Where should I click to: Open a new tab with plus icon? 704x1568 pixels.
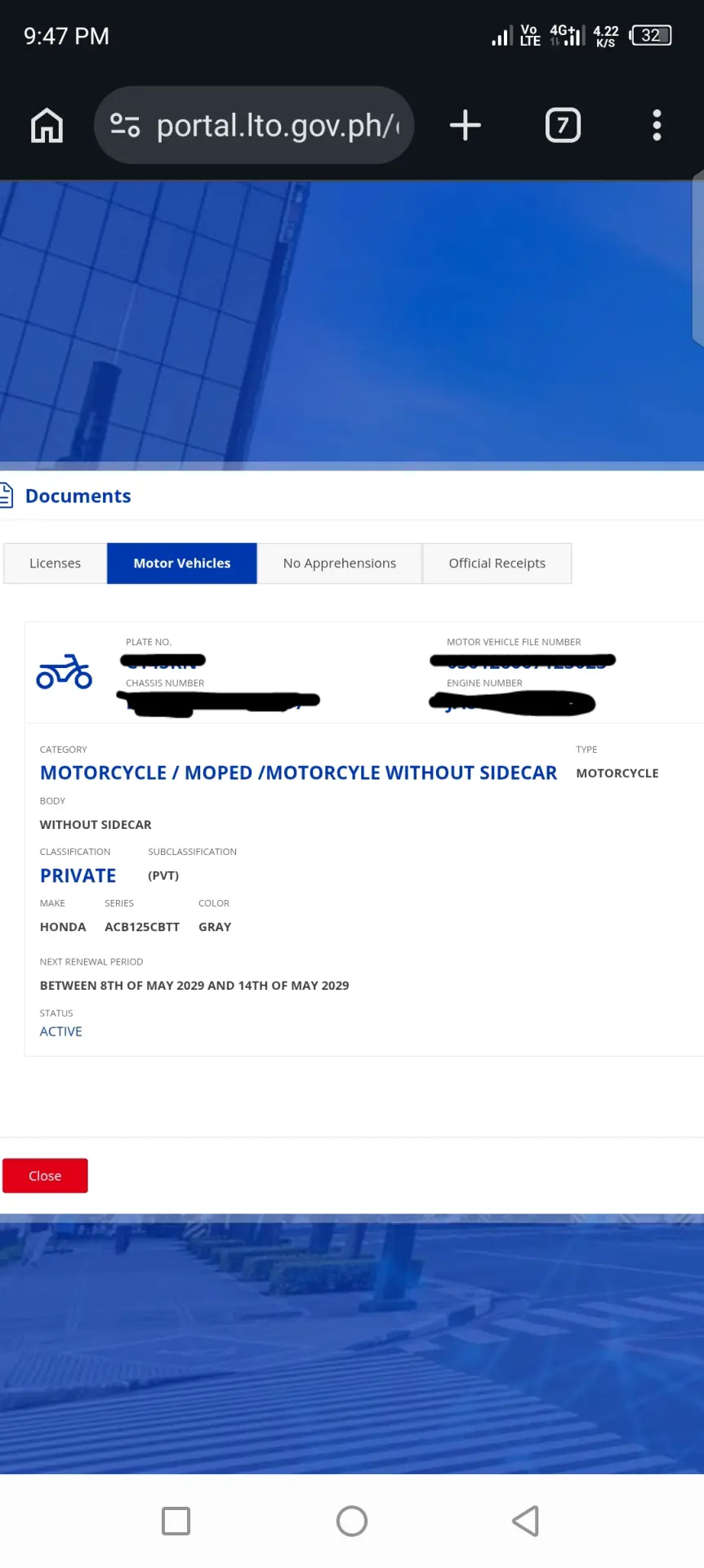[466, 125]
